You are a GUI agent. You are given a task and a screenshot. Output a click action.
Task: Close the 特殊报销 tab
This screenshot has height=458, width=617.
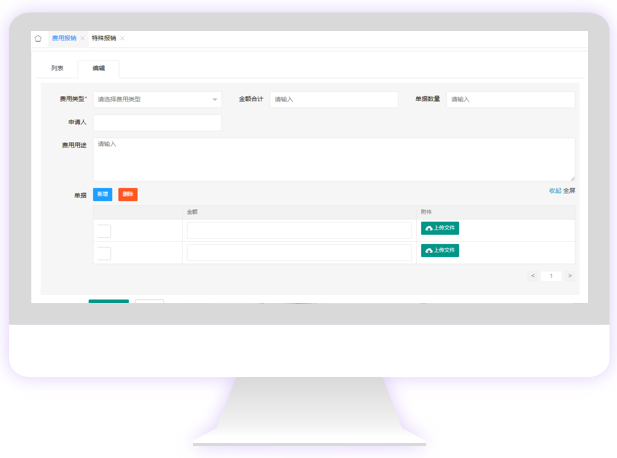[x=122, y=38]
